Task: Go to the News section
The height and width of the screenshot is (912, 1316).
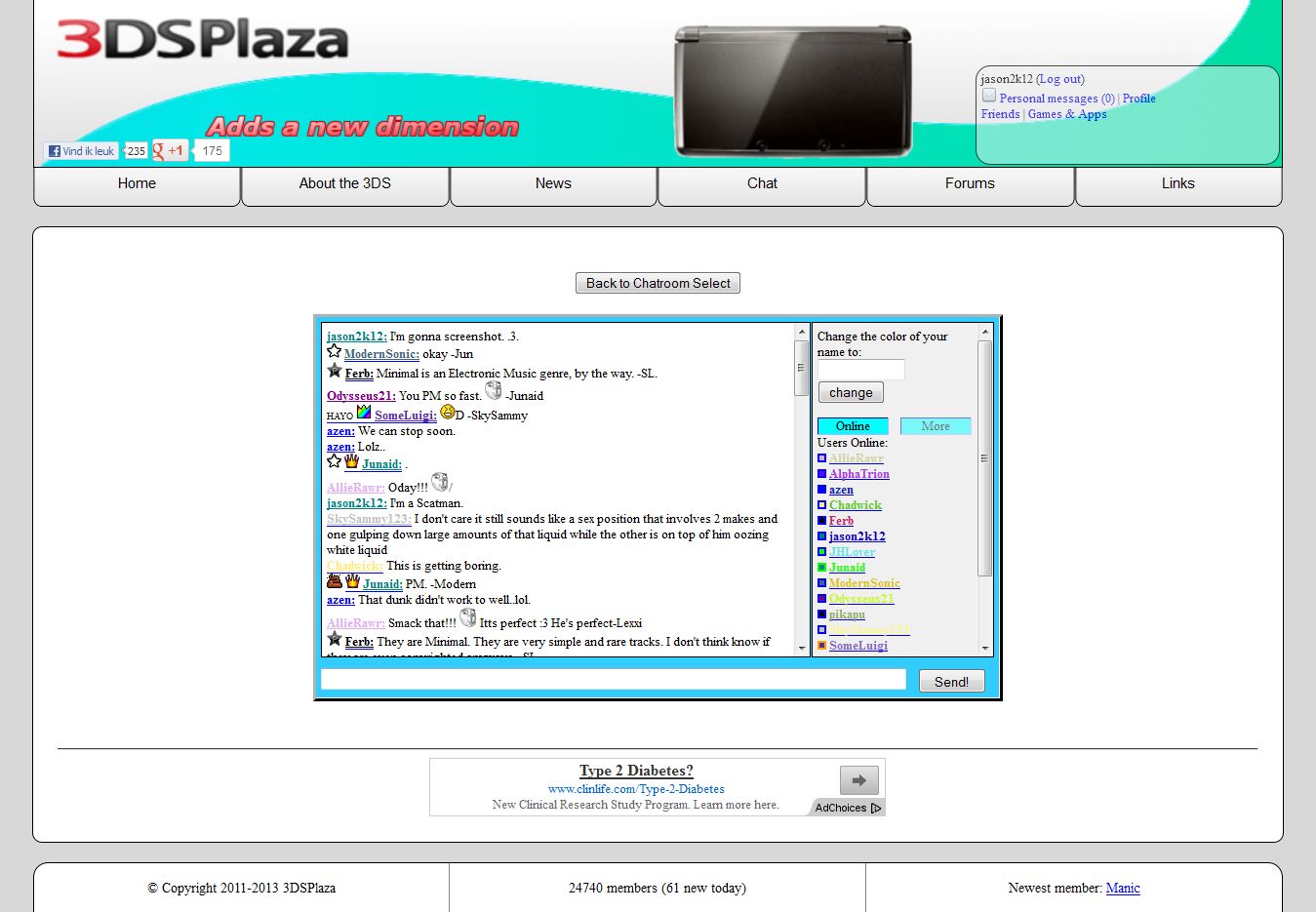Action: point(553,186)
